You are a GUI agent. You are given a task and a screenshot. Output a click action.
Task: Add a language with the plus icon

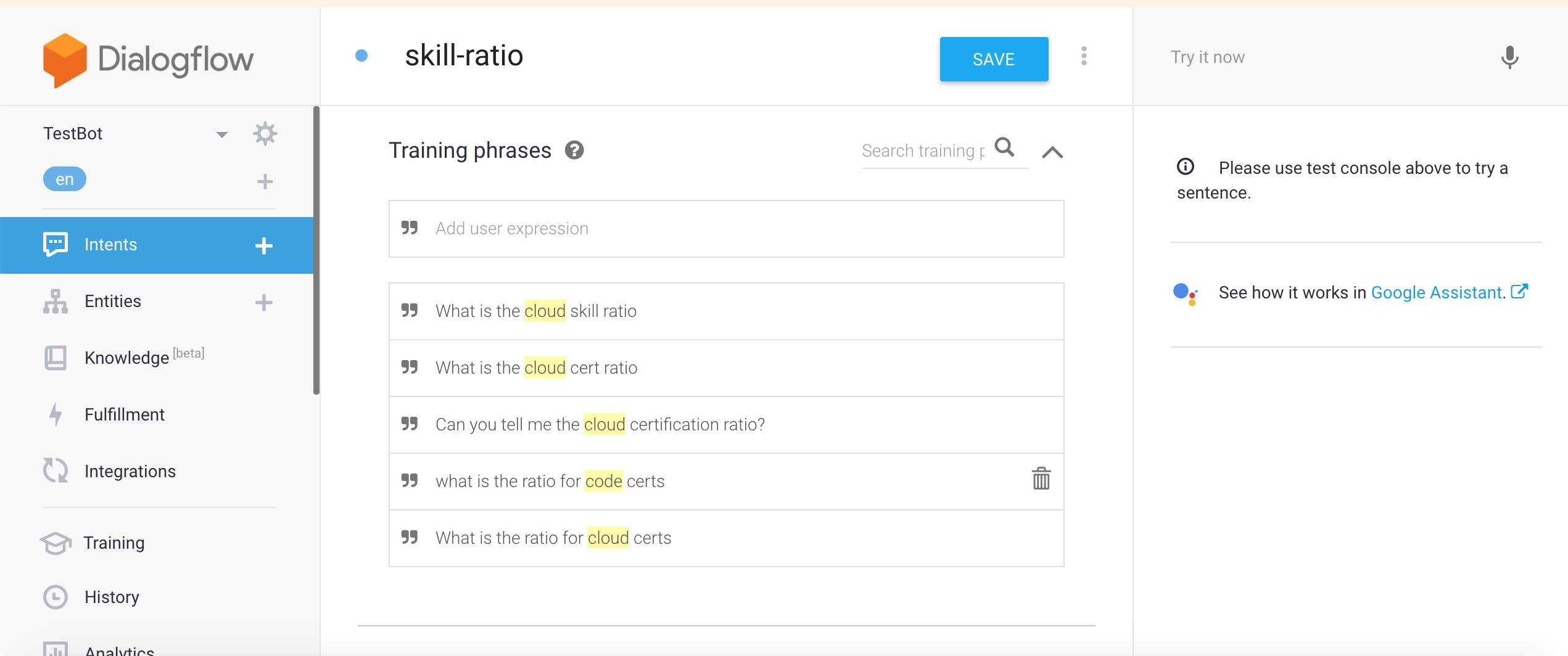point(265,181)
